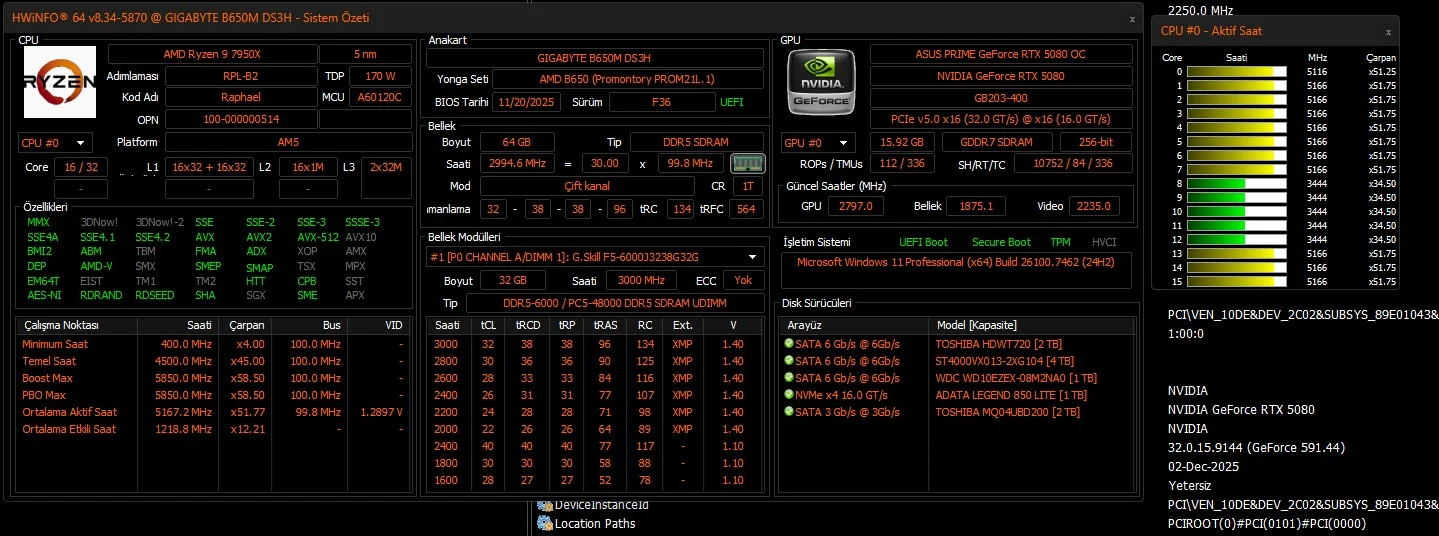Click the GPU clock value 2797.0

(856, 206)
